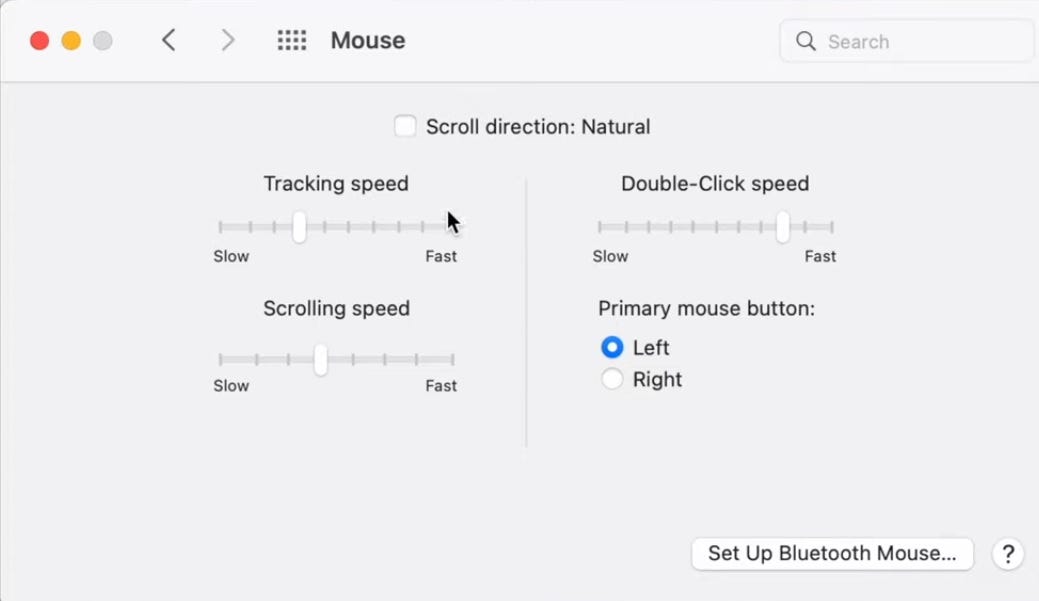Open help with the question mark button
Image resolution: width=1039 pixels, height=601 pixels.
(1008, 554)
